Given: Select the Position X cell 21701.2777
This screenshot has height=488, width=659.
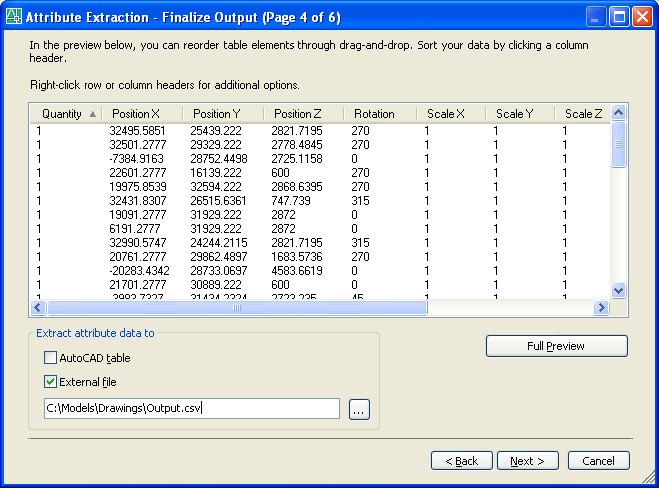Looking at the screenshot, I should pyautogui.click(x=137, y=285).
